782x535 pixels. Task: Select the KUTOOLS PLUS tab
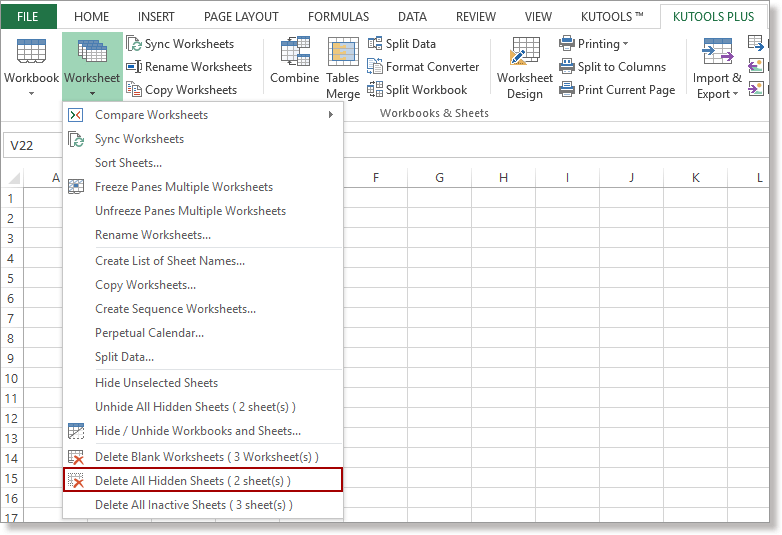click(x=713, y=17)
